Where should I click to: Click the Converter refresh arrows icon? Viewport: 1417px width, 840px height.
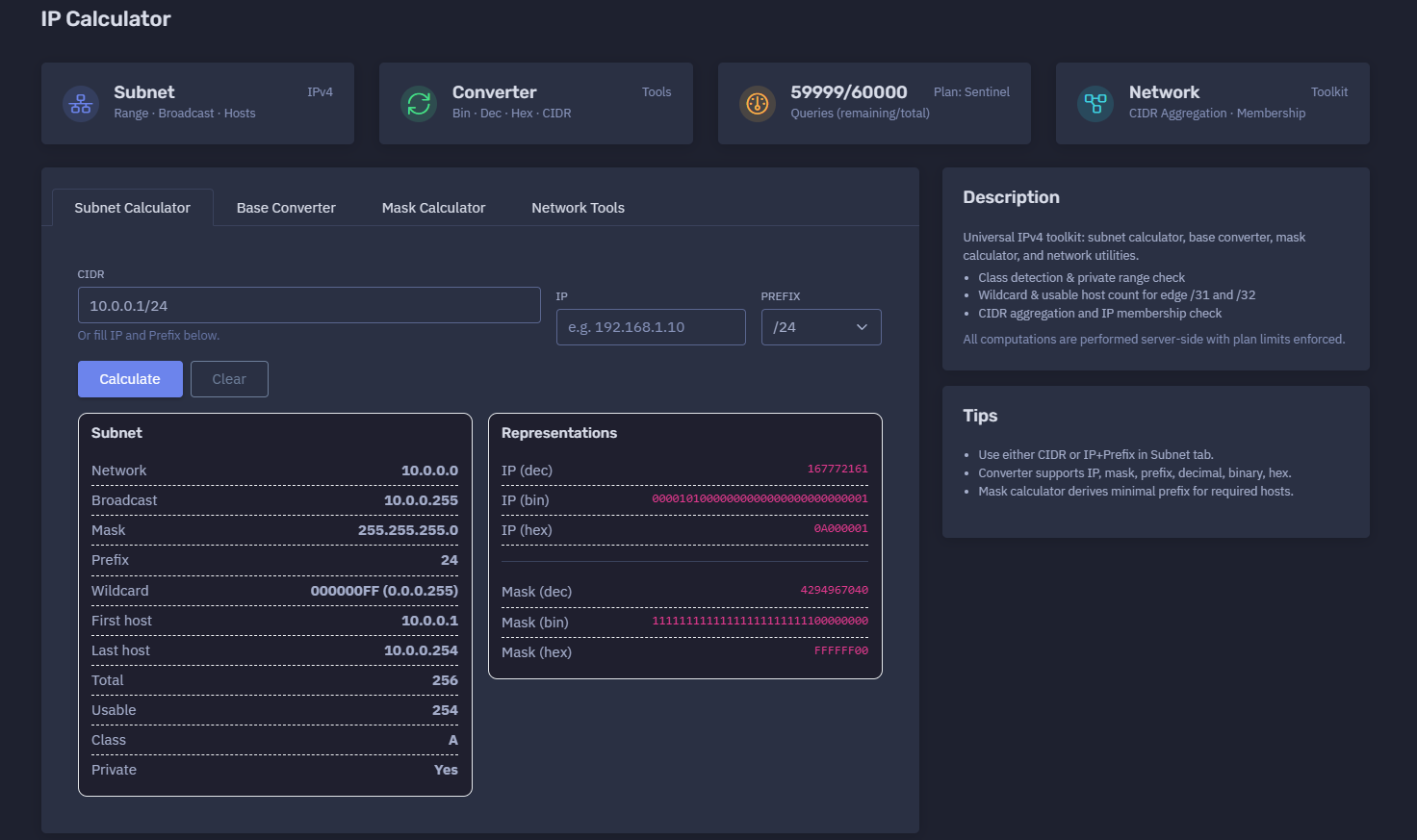pos(419,104)
